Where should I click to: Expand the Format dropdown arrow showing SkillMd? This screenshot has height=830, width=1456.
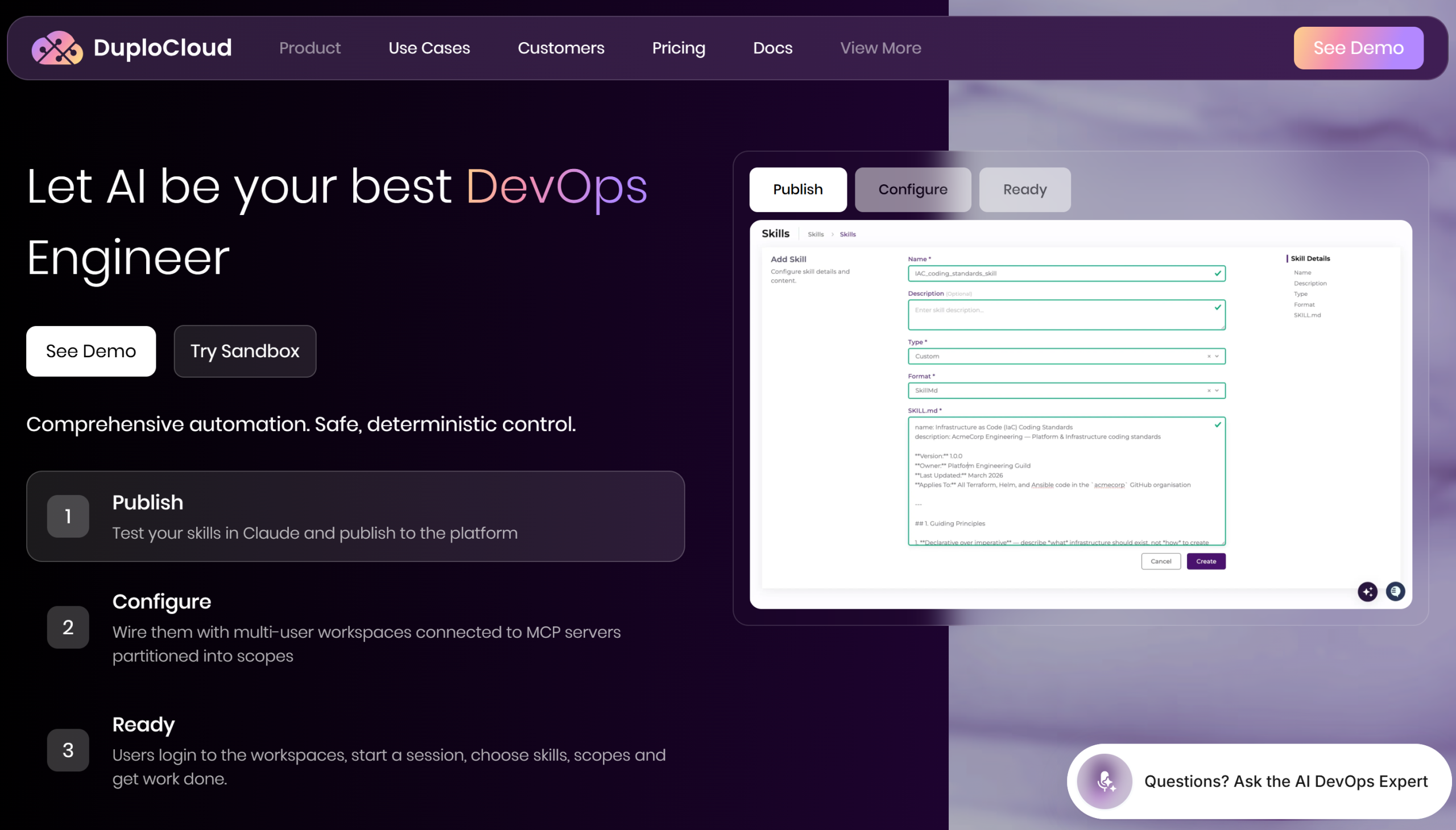(1217, 390)
